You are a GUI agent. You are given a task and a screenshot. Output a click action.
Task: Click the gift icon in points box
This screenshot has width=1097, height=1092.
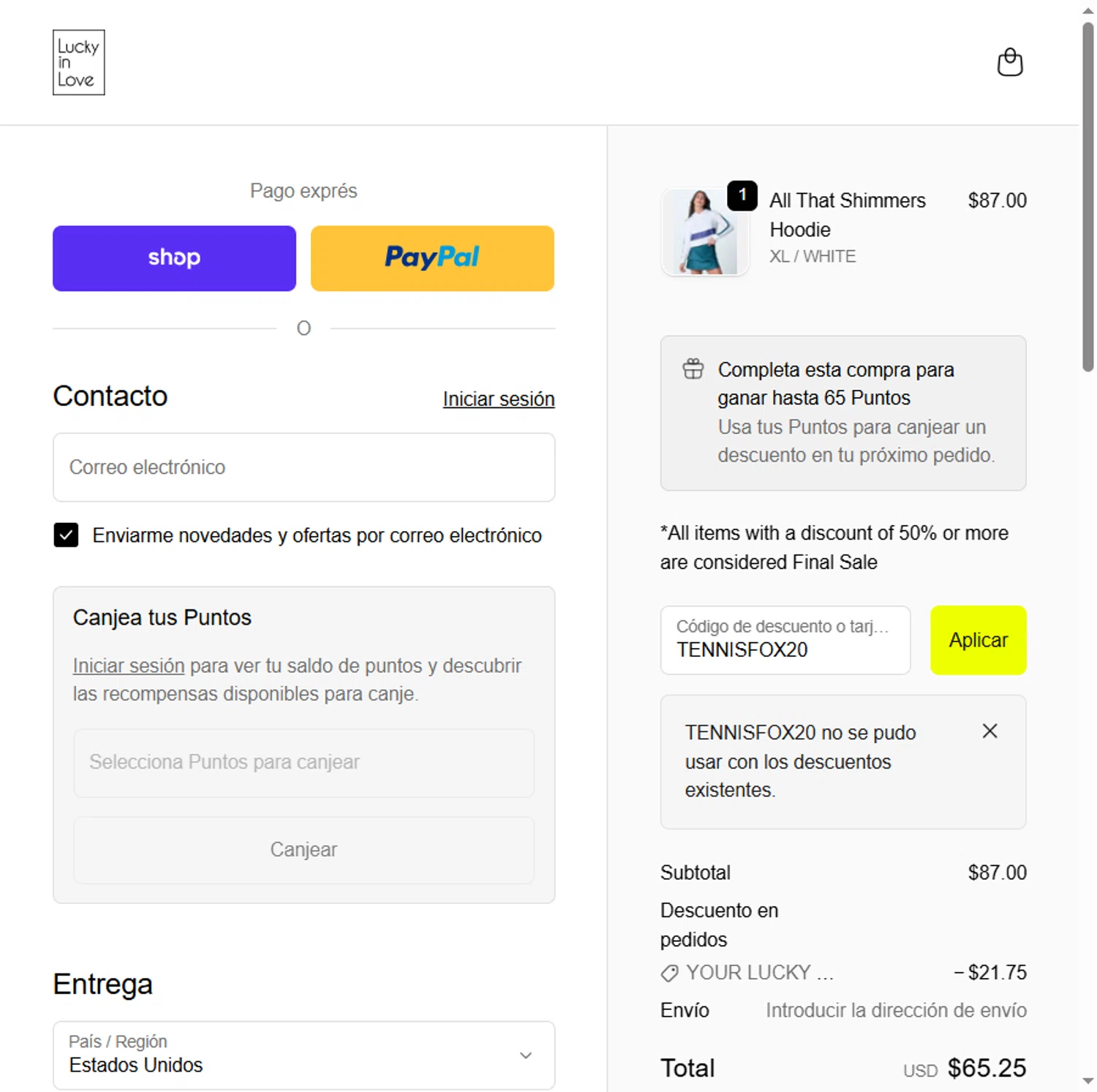[693, 369]
